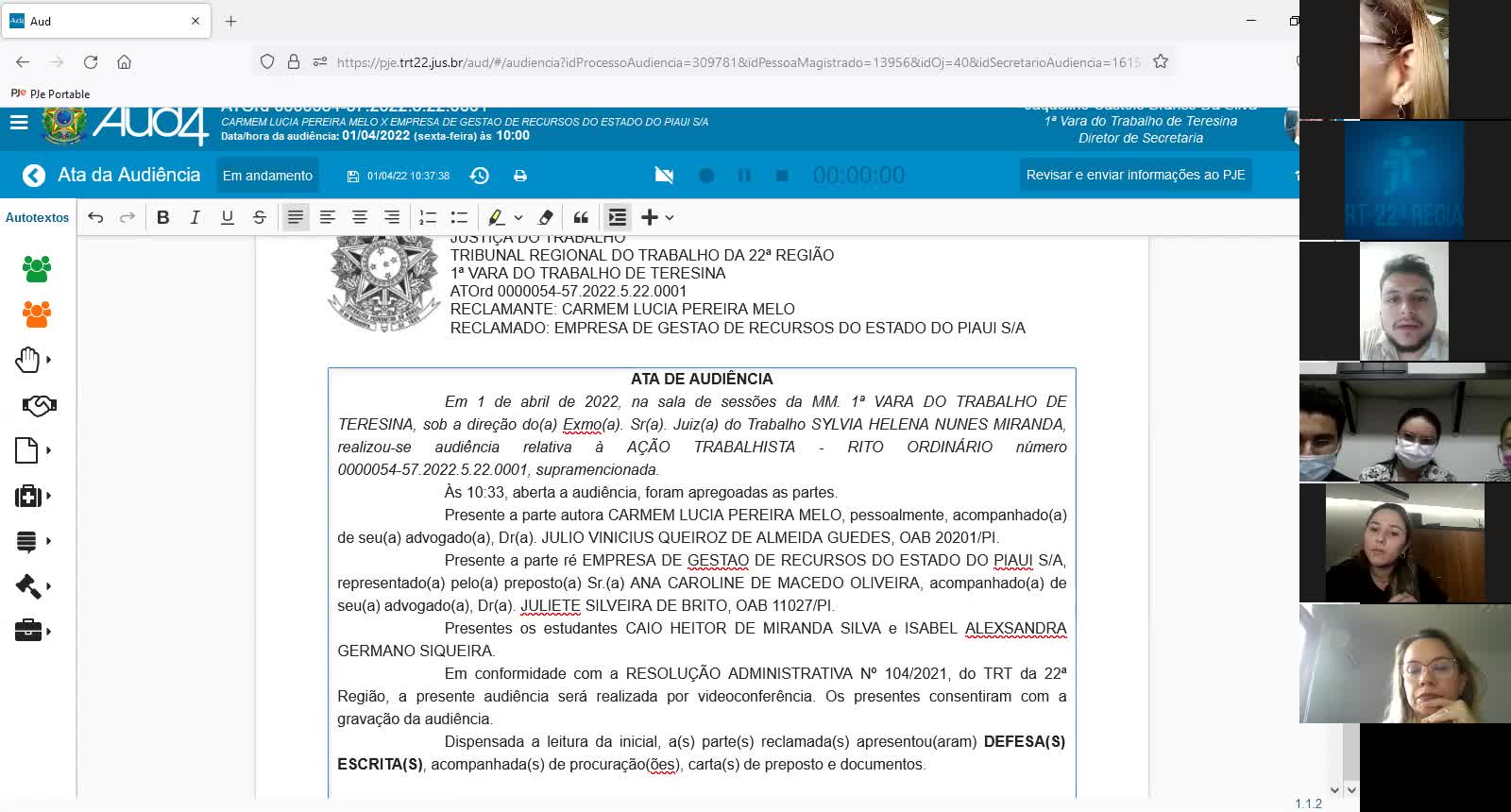Redo the last edit

[127, 217]
